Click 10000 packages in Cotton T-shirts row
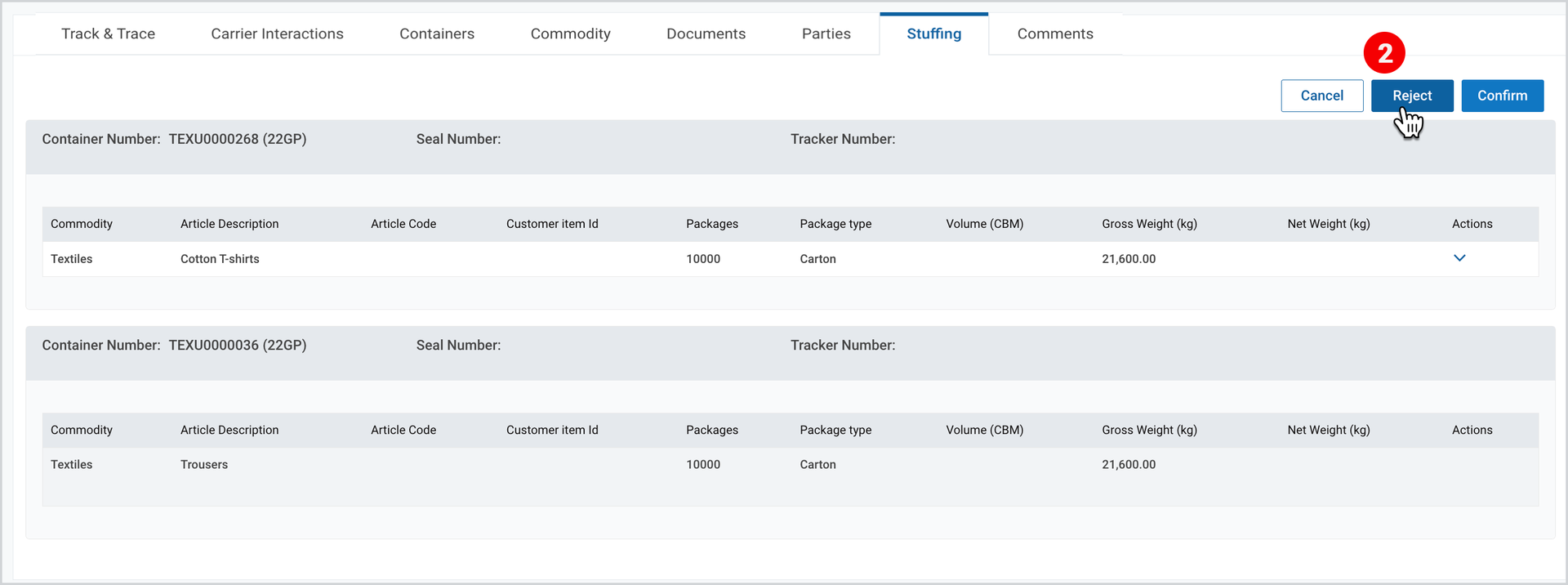The image size is (1568, 585). tap(702, 259)
